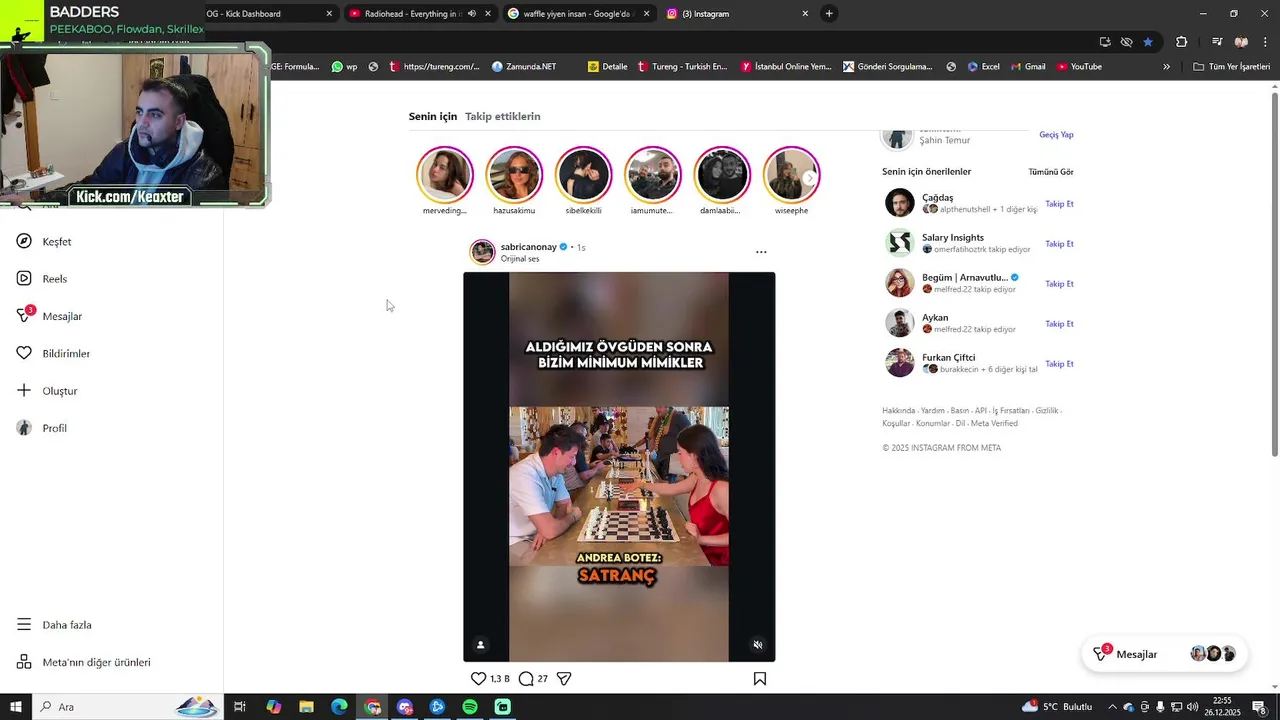Click Meta Verified footer link
The height and width of the screenshot is (720, 1280).
[994, 423]
